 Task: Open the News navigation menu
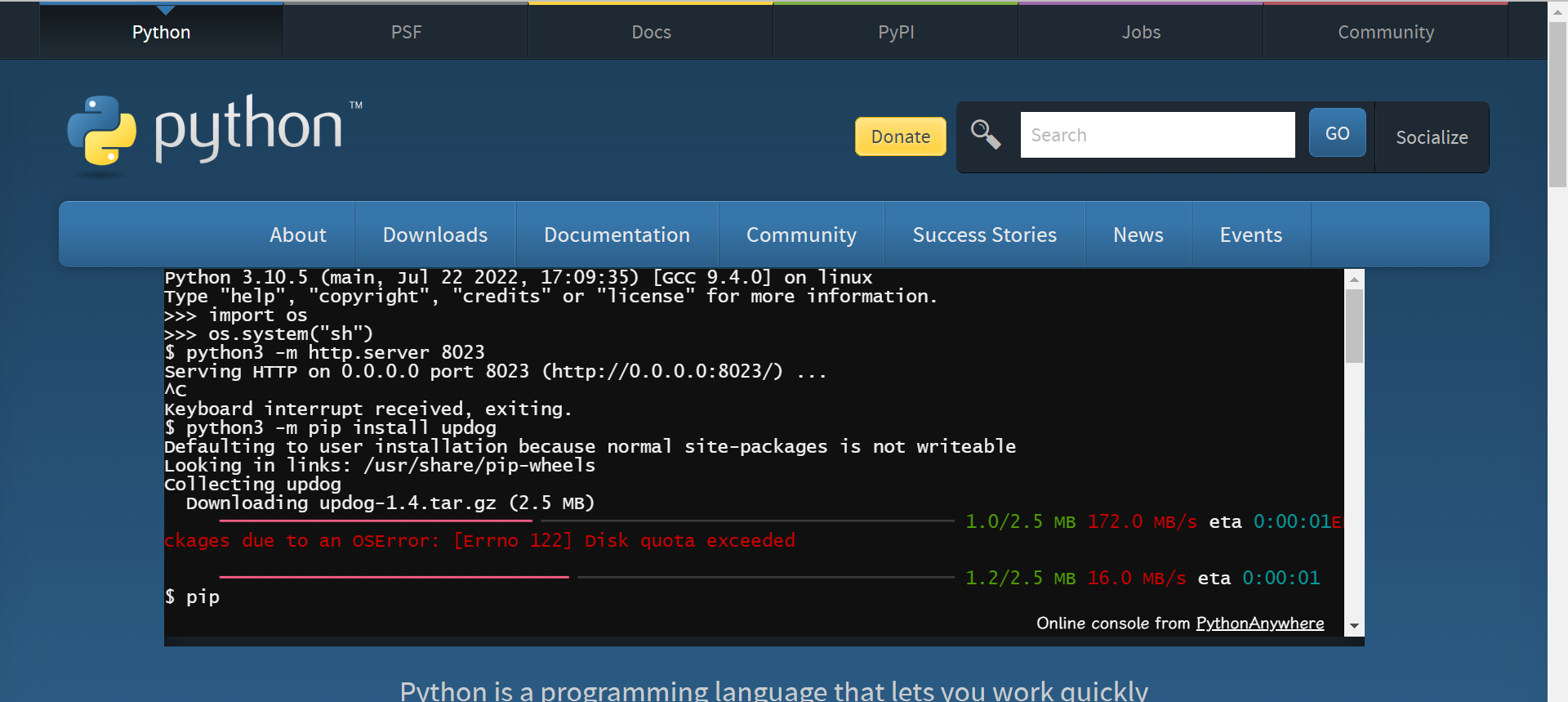[1138, 235]
